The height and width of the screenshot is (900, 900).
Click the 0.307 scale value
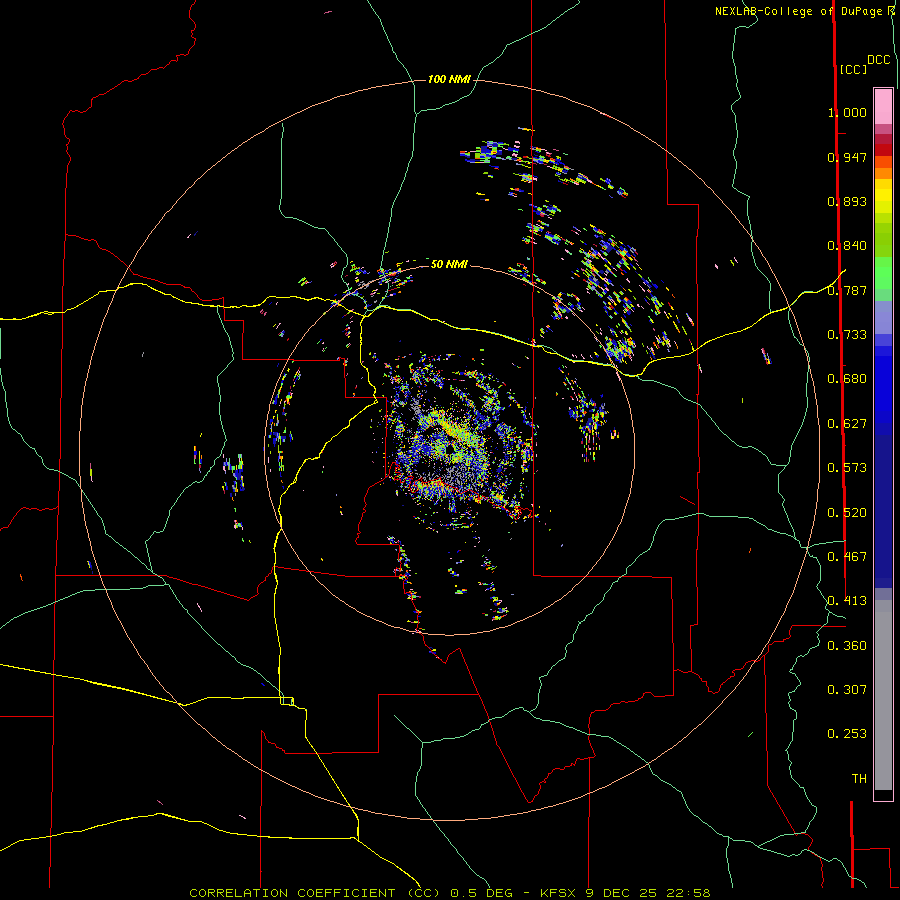[x=847, y=690]
